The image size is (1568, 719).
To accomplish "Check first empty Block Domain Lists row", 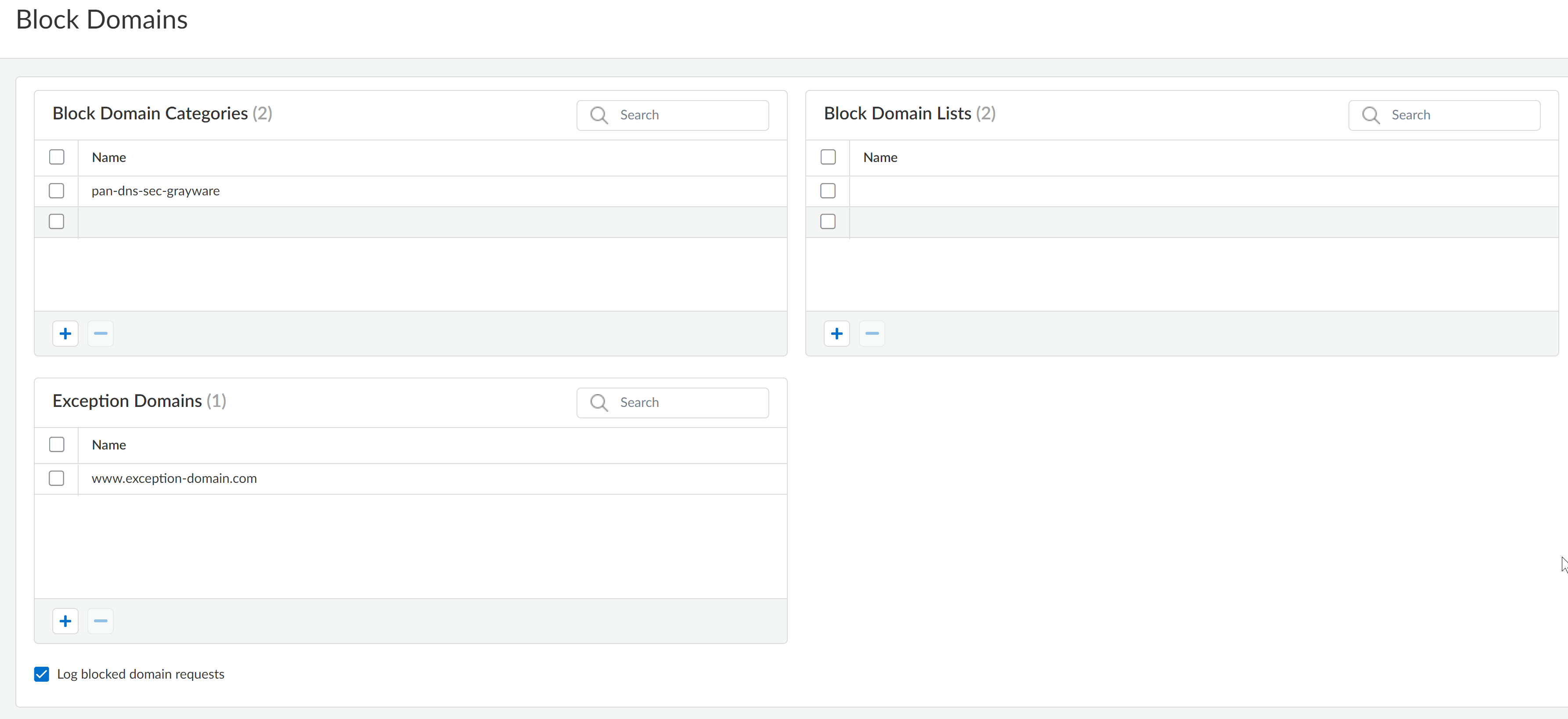I will (828, 191).
